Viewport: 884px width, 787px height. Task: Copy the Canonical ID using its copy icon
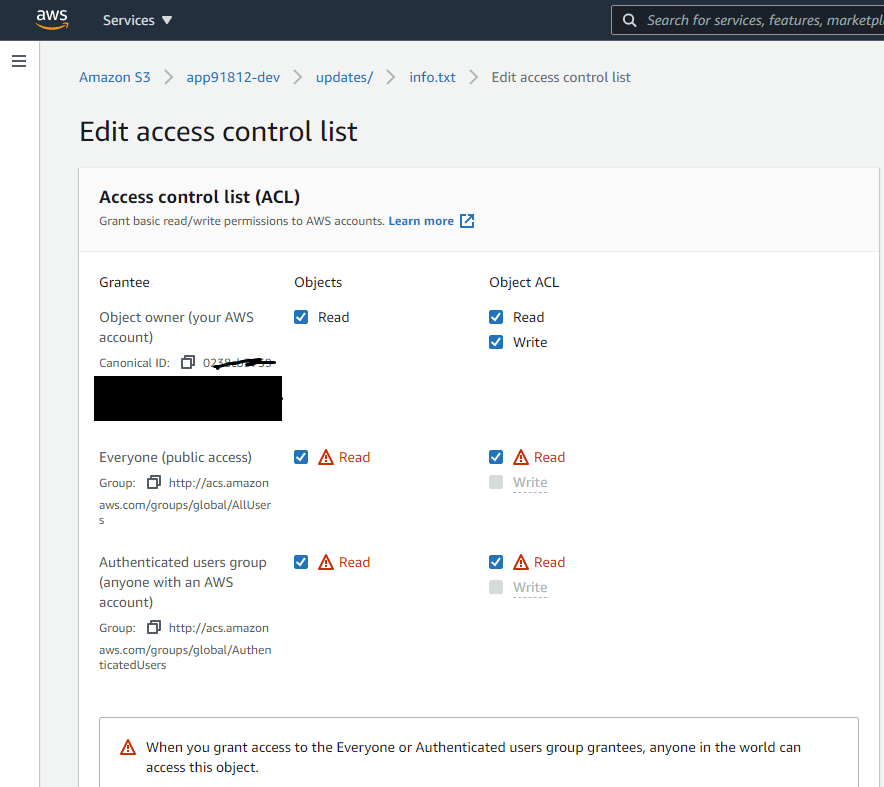[189, 362]
